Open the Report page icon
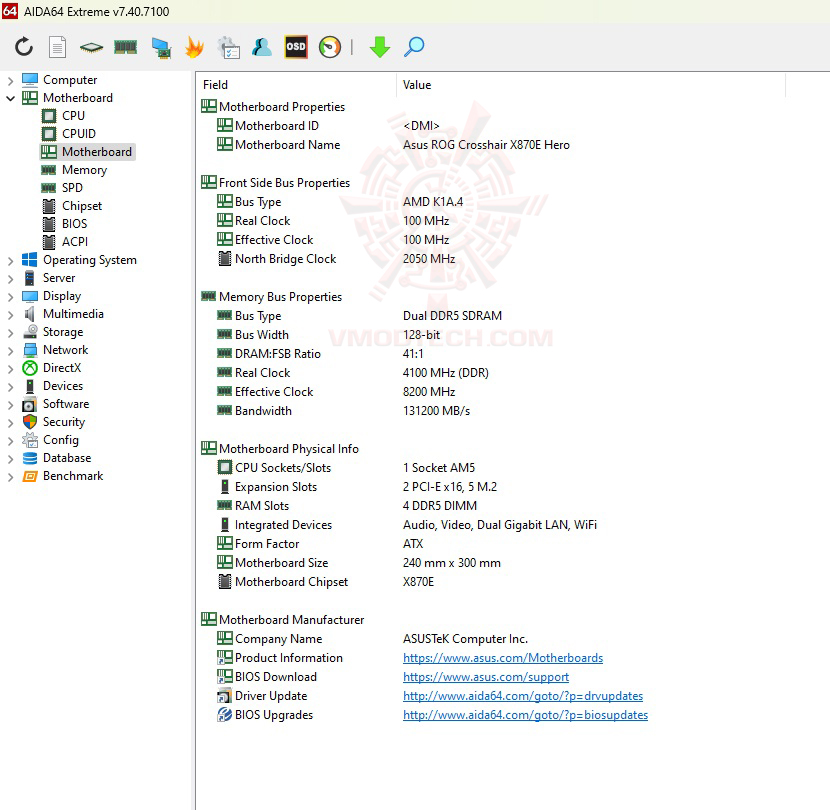This screenshot has height=810, width=830. [57, 47]
